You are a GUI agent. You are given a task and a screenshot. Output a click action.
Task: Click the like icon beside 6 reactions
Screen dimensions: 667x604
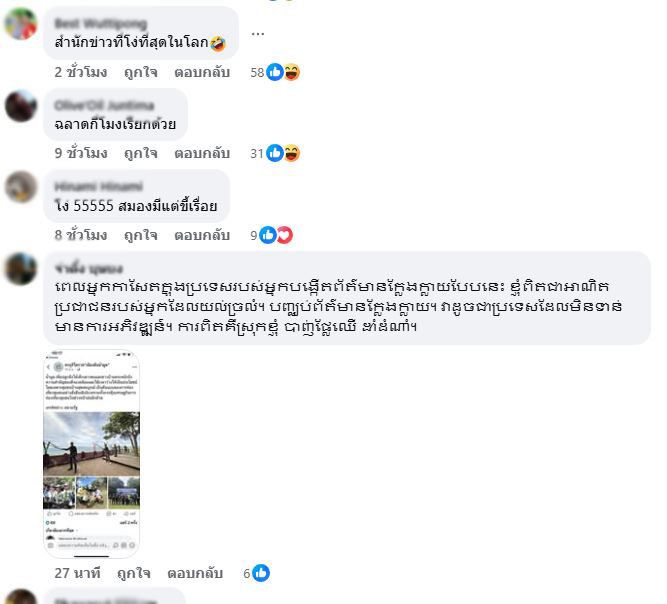[261, 573]
